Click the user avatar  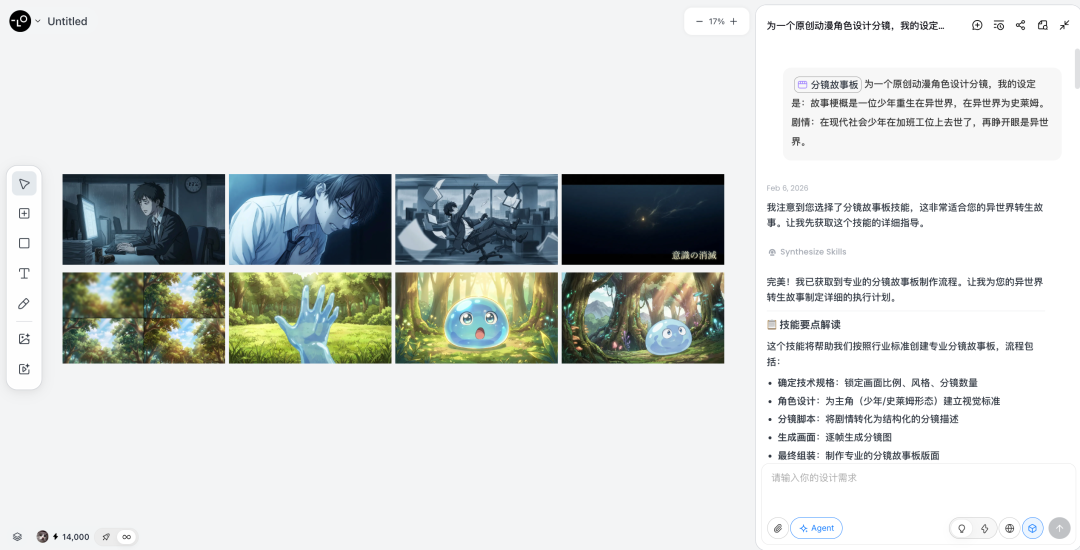click(43, 537)
